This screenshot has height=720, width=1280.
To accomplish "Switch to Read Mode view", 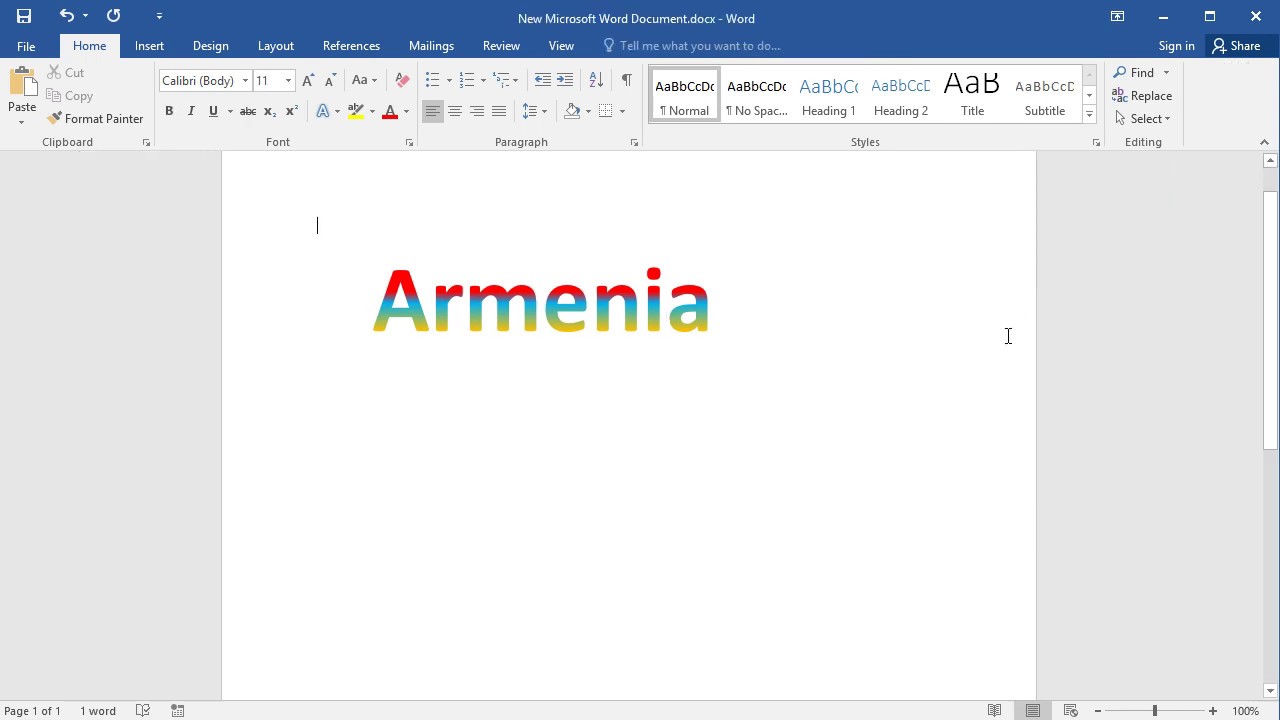I will point(994,711).
